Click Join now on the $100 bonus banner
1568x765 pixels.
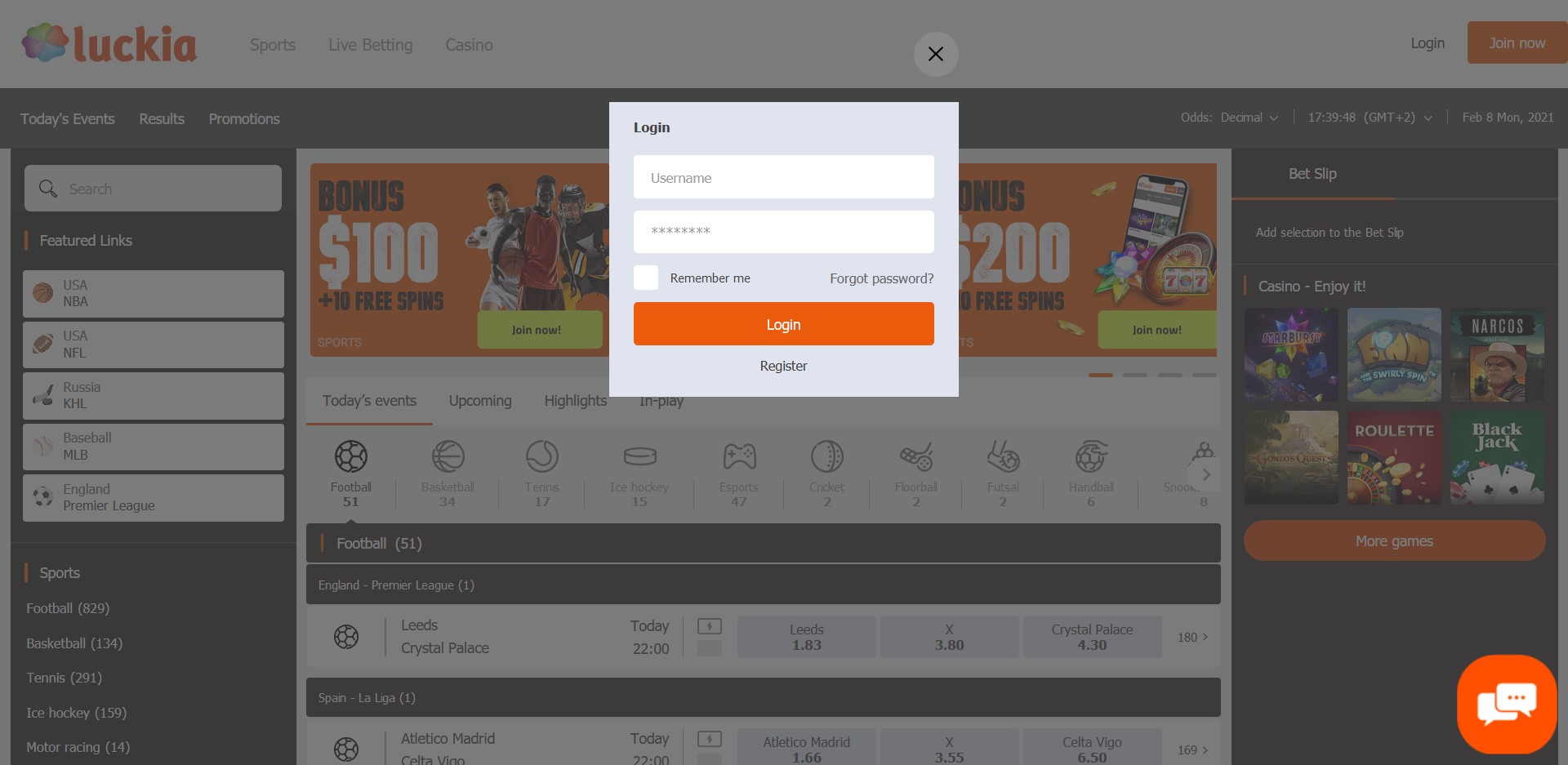[540, 330]
